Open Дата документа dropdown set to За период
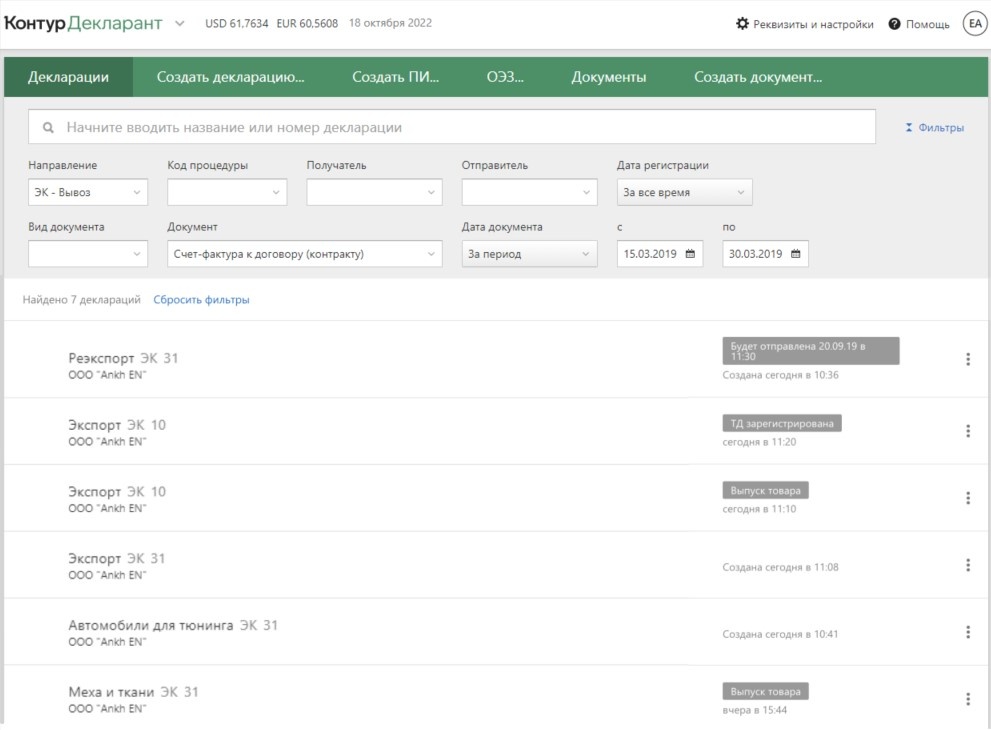 pos(529,253)
